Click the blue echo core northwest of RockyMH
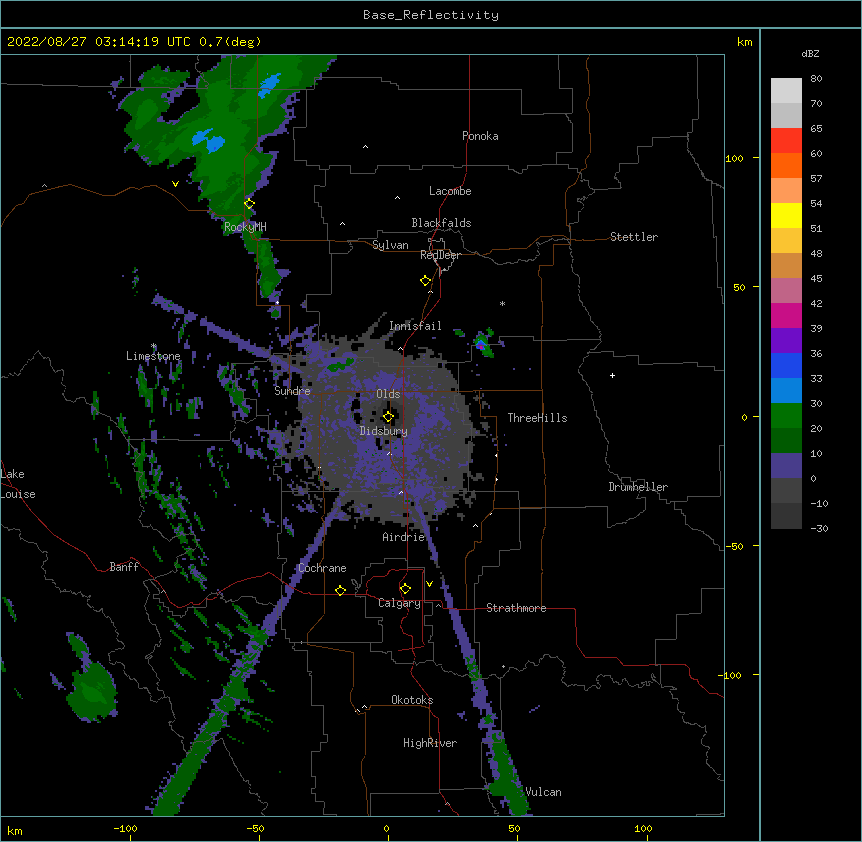The height and width of the screenshot is (842, 862). click(x=209, y=141)
